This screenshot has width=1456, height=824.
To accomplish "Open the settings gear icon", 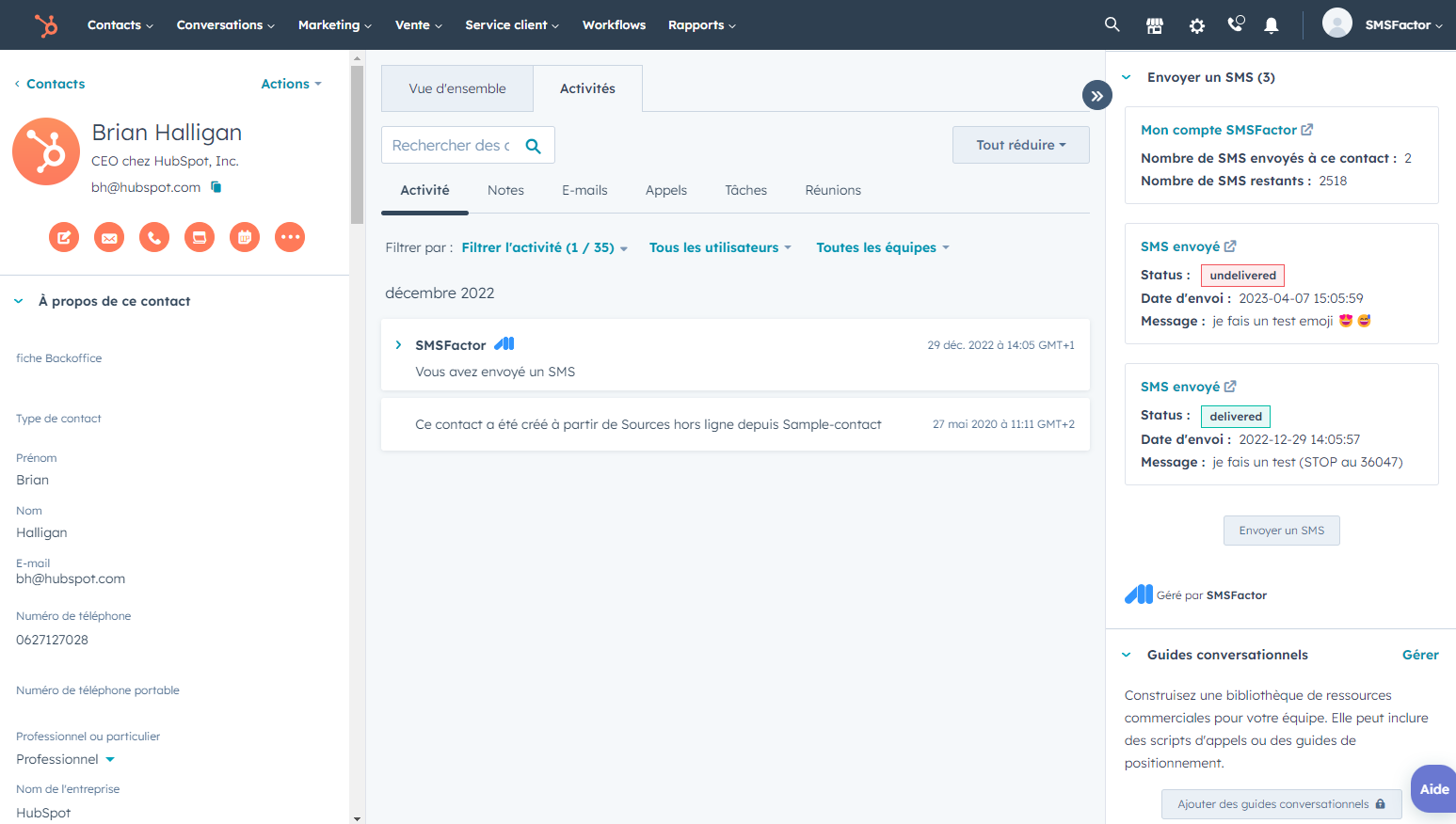I will [1196, 25].
